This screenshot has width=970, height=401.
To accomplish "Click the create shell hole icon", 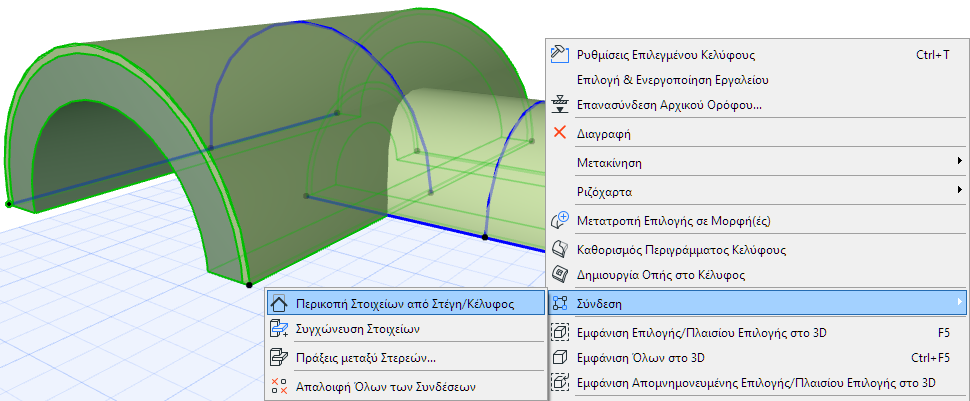I will [x=559, y=274].
